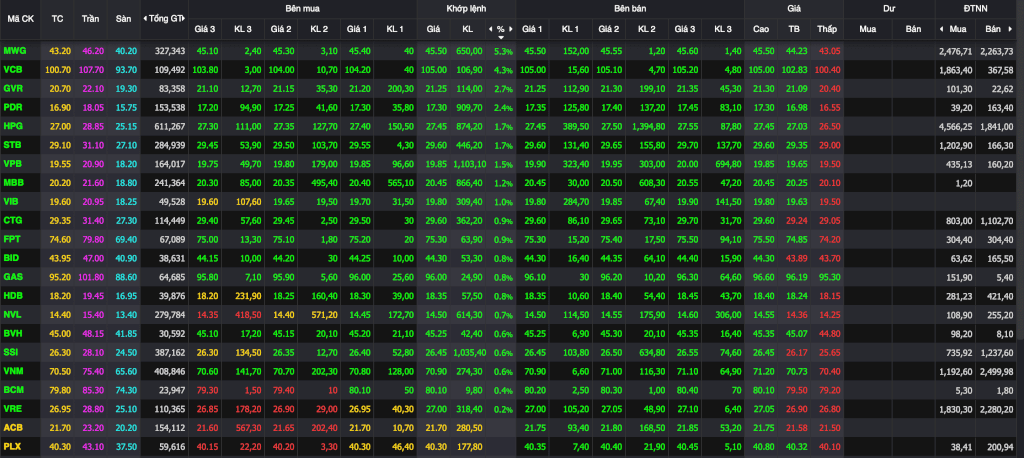Open the BVH stock ticker

point(12,334)
